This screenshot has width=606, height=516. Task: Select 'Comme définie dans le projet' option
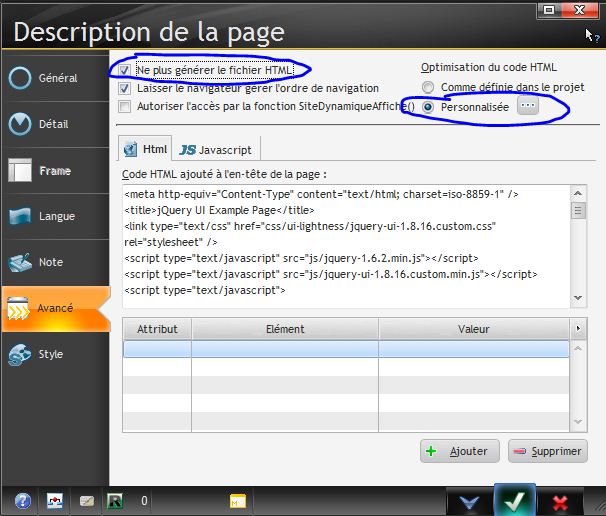429,88
